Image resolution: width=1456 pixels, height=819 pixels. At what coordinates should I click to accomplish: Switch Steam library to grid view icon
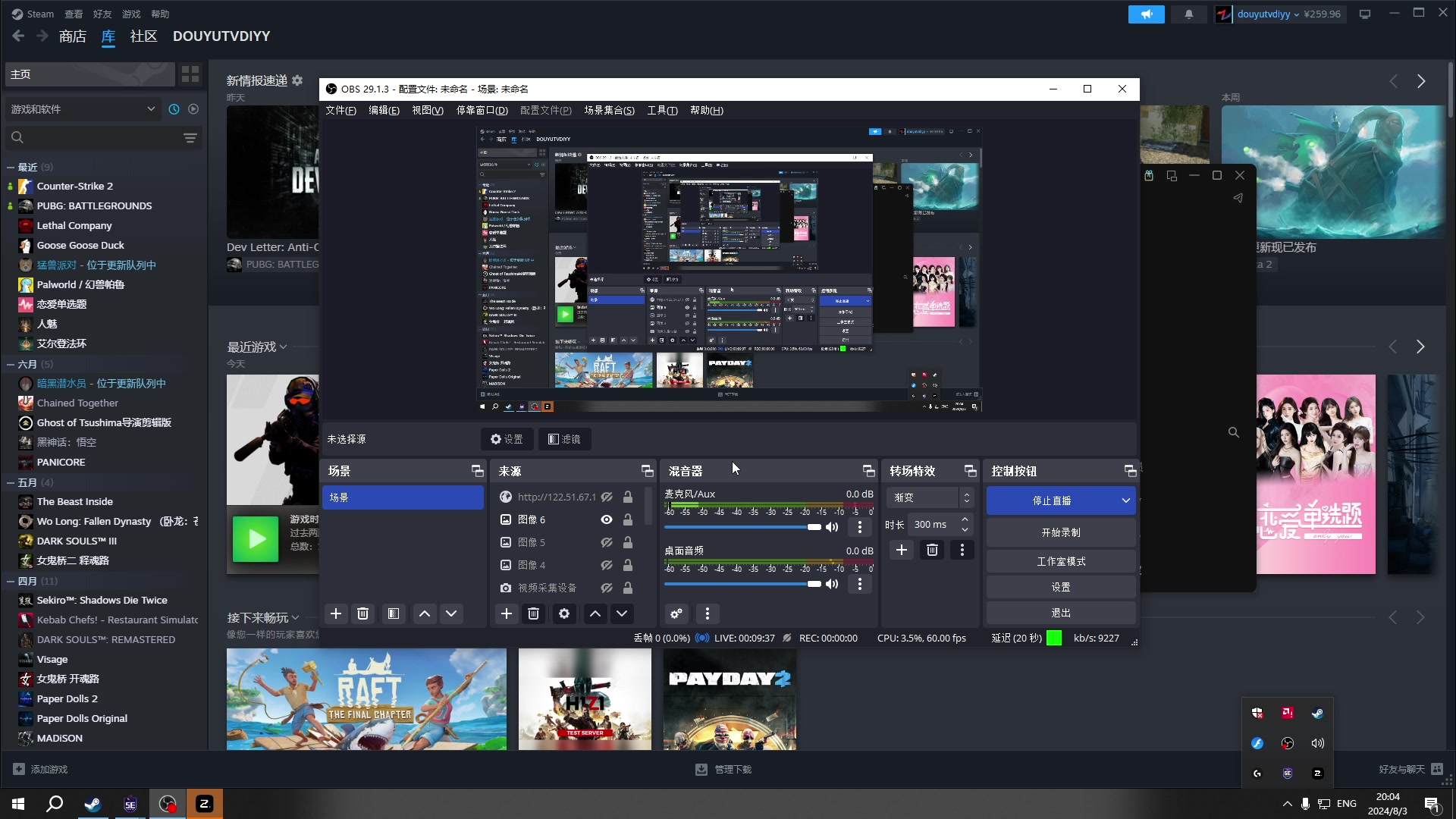click(x=190, y=74)
